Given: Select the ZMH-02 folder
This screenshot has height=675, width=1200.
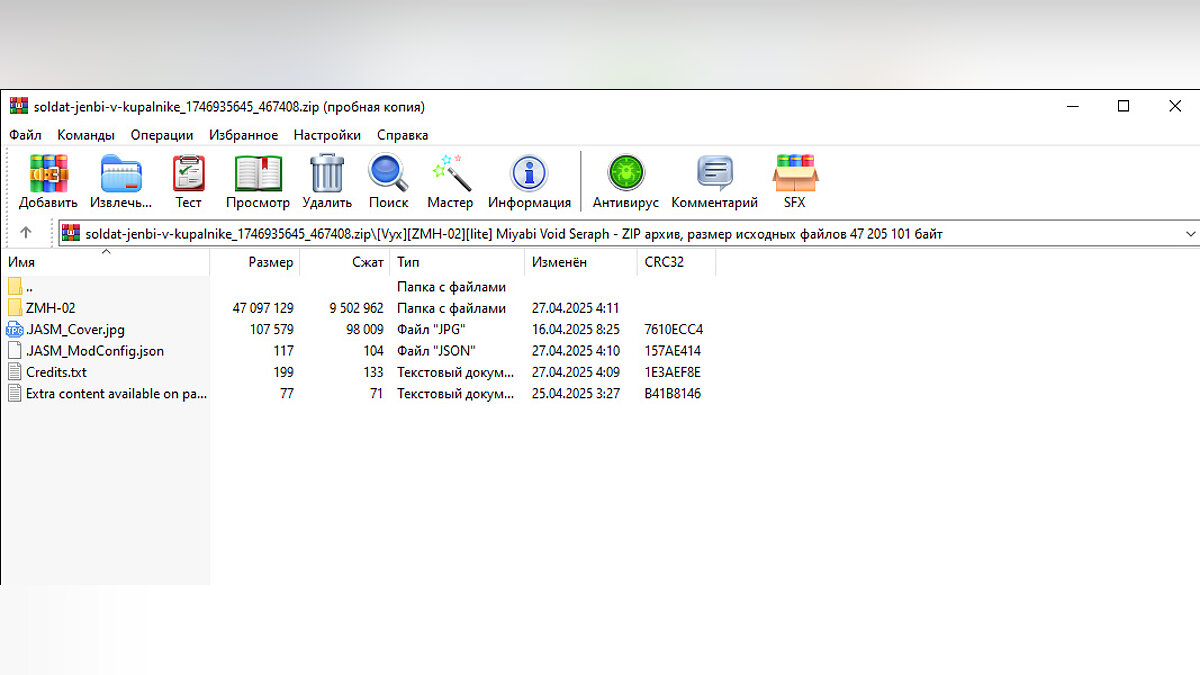Looking at the screenshot, I should point(50,308).
